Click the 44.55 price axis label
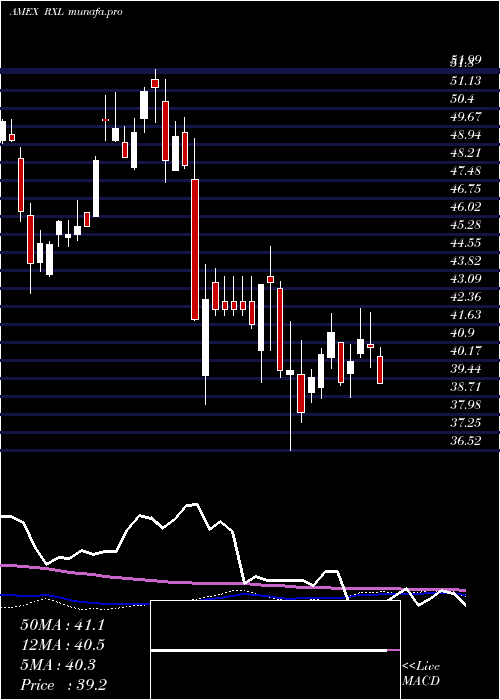Screen dimensions: 500x700 coord(466,243)
